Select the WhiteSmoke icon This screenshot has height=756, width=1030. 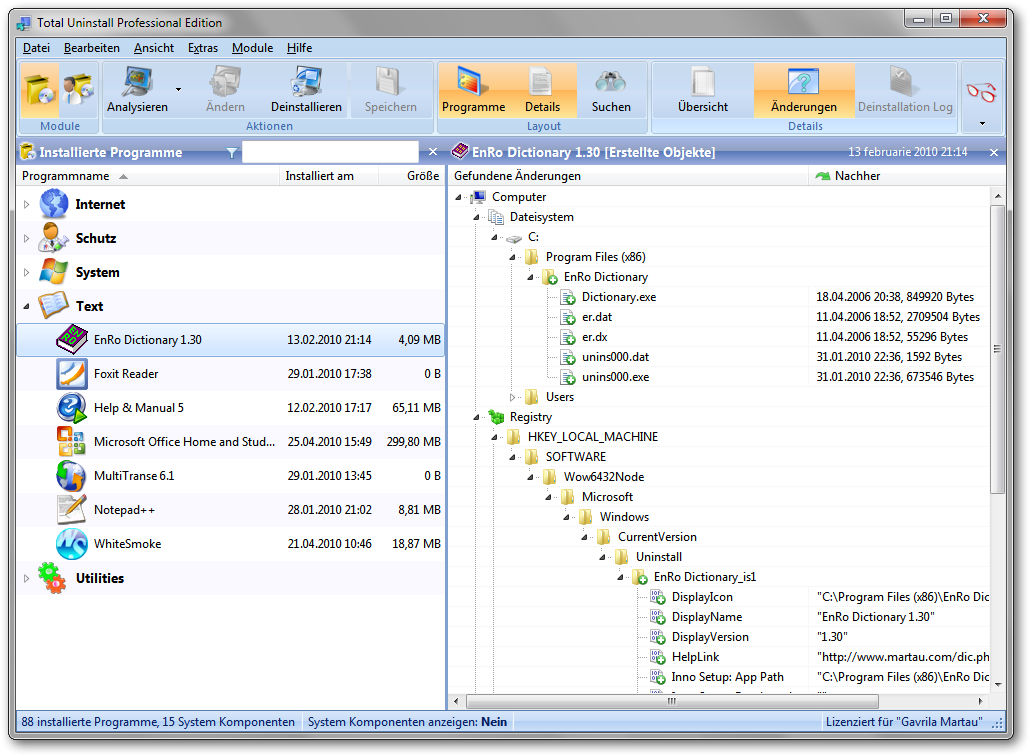(x=72, y=544)
